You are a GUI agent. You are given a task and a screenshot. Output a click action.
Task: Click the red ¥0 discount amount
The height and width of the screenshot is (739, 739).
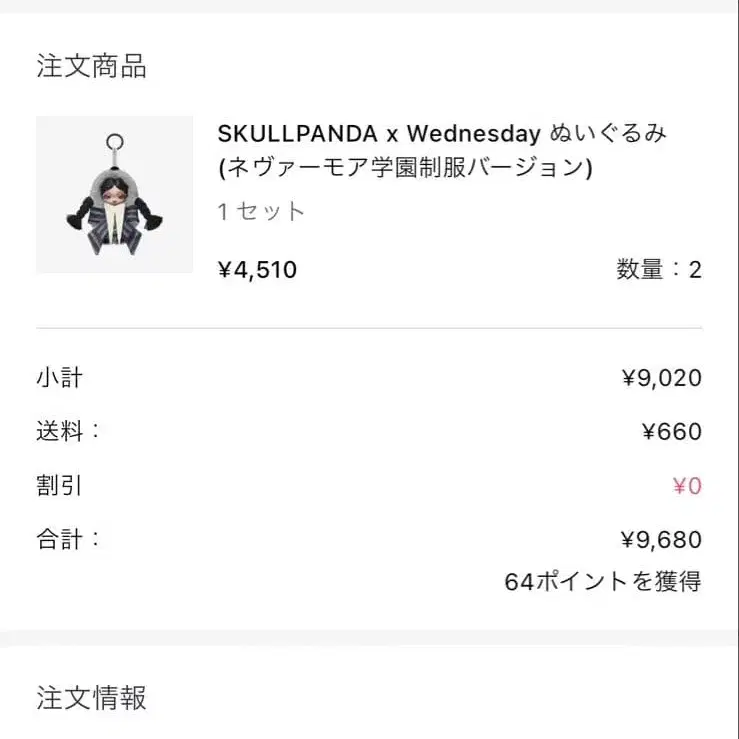coord(686,486)
